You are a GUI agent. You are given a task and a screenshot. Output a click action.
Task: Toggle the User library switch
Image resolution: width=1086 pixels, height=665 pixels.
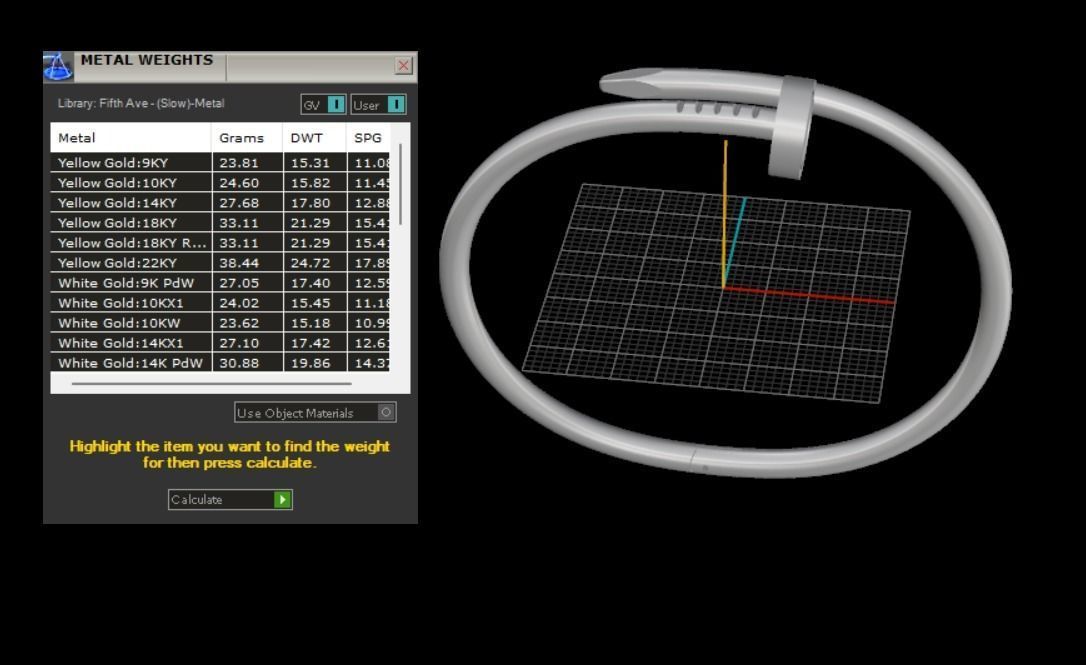click(x=395, y=104)
